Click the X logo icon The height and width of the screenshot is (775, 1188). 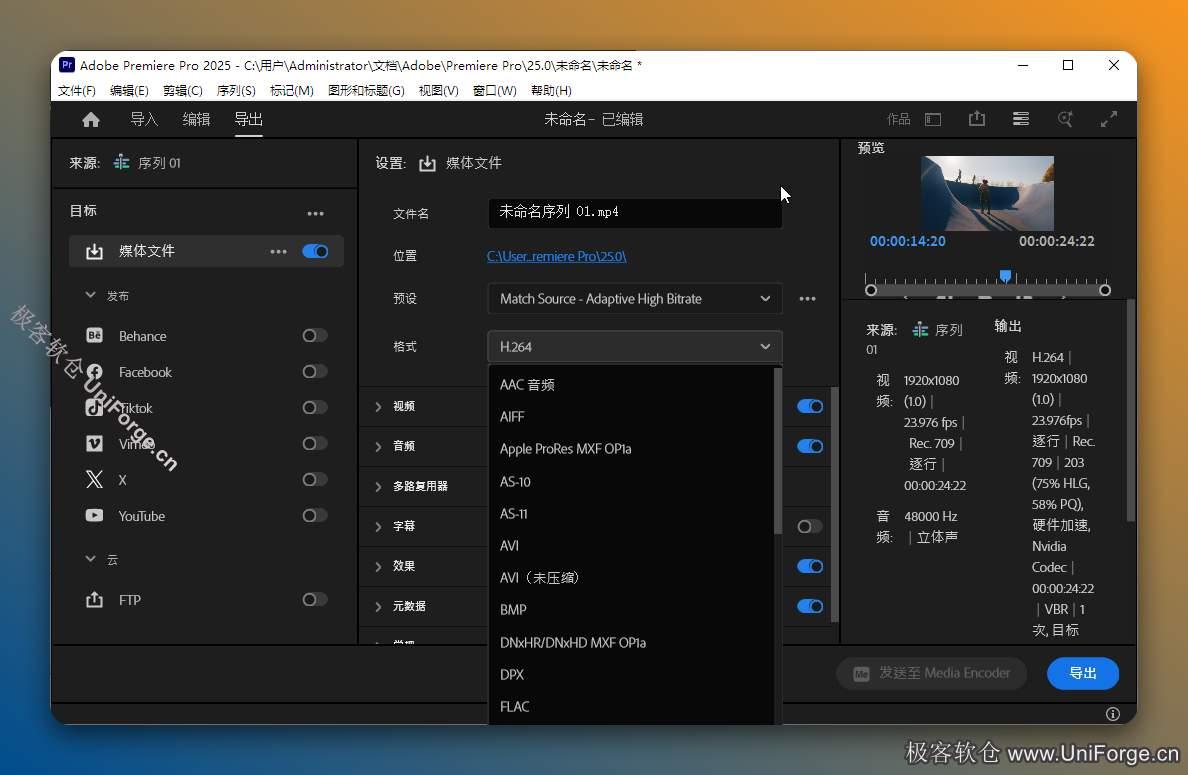coord(94,480)
